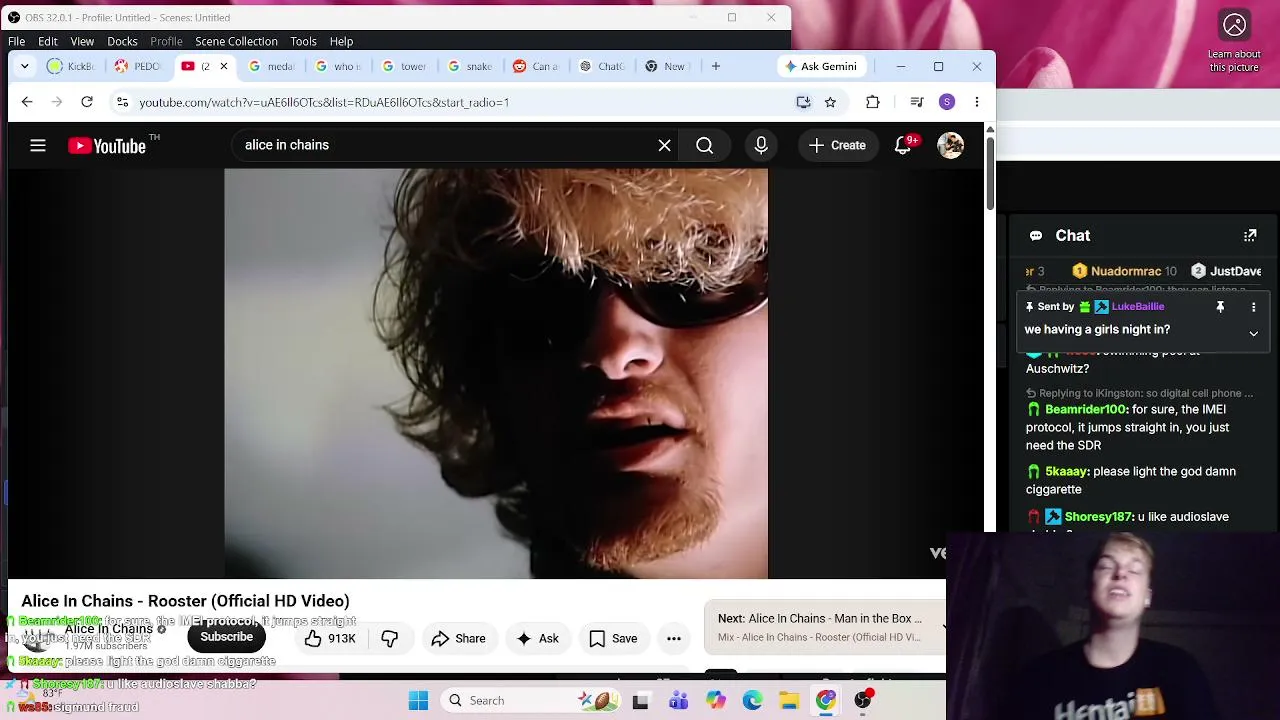Open the OBS Profile menu
The height and width of the screenshot is (720, 1280).
(166, 41)
